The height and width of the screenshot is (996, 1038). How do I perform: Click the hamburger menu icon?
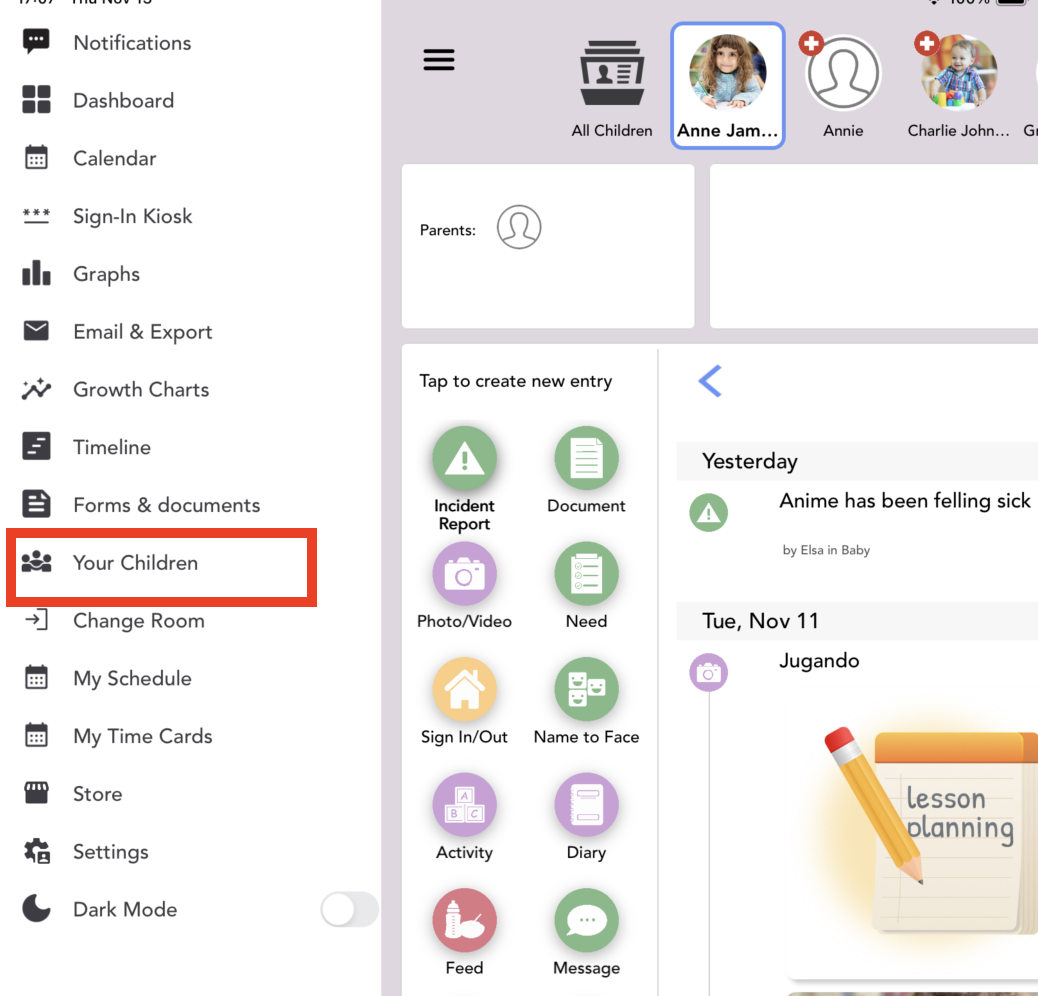pos(439,60)
